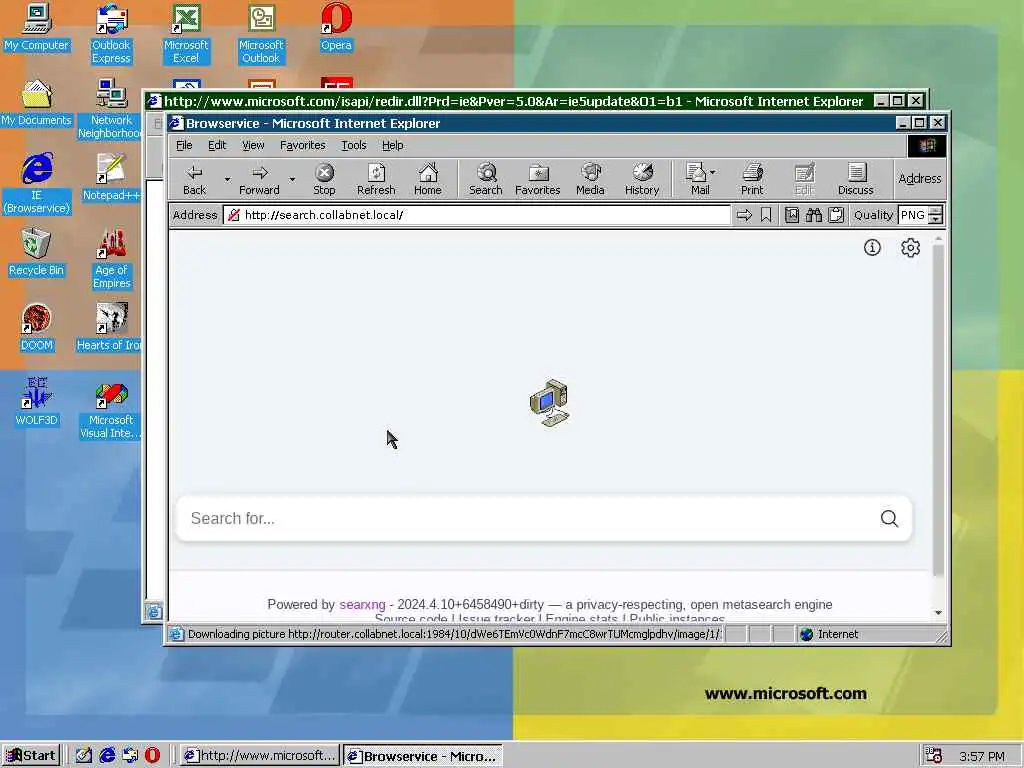Screen dimensions: 1024x768
Task: Select the Microsoft Outlook desktop shortcut
Action: pyautogui.click(x=261, y=34)
